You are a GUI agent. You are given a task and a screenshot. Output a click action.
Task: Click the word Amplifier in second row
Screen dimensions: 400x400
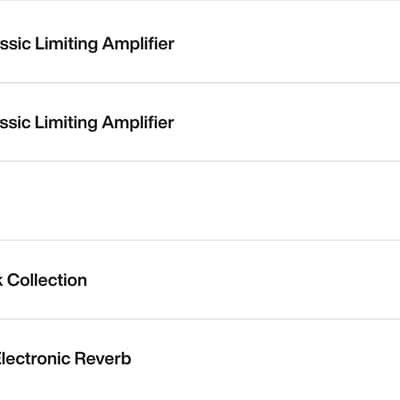138,123
